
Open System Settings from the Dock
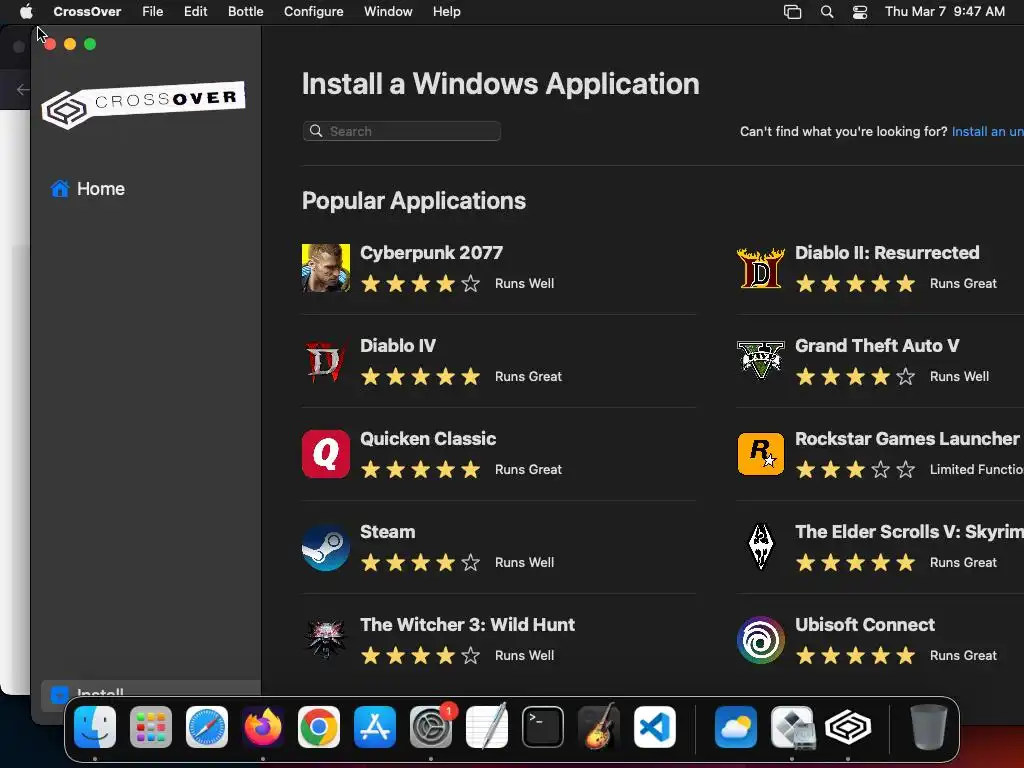(431, 727)
